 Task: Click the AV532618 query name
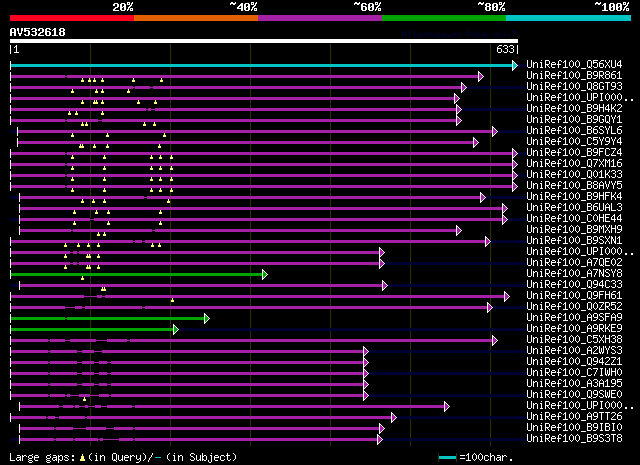38,32
